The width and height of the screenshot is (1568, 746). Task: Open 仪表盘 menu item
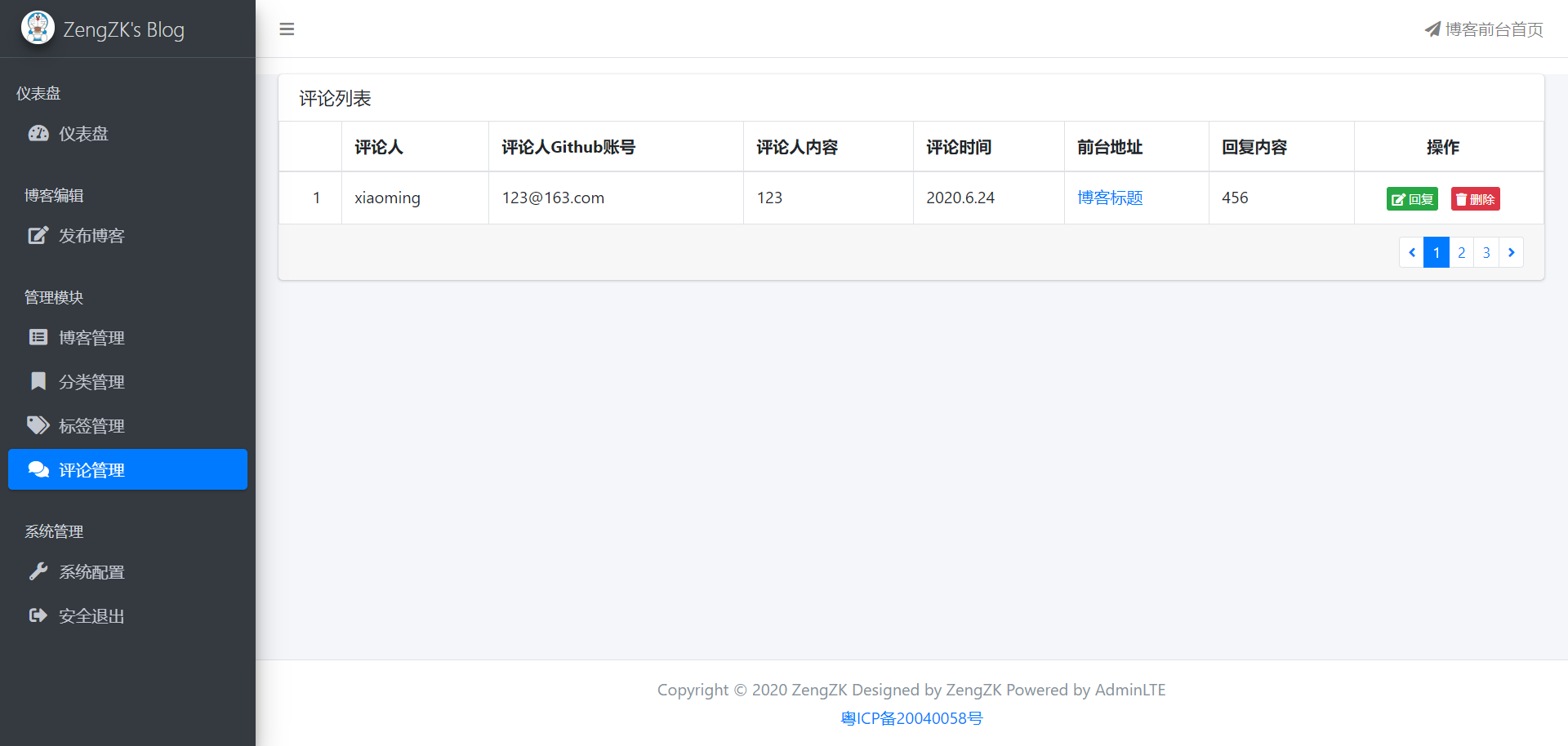coord(127,133)
